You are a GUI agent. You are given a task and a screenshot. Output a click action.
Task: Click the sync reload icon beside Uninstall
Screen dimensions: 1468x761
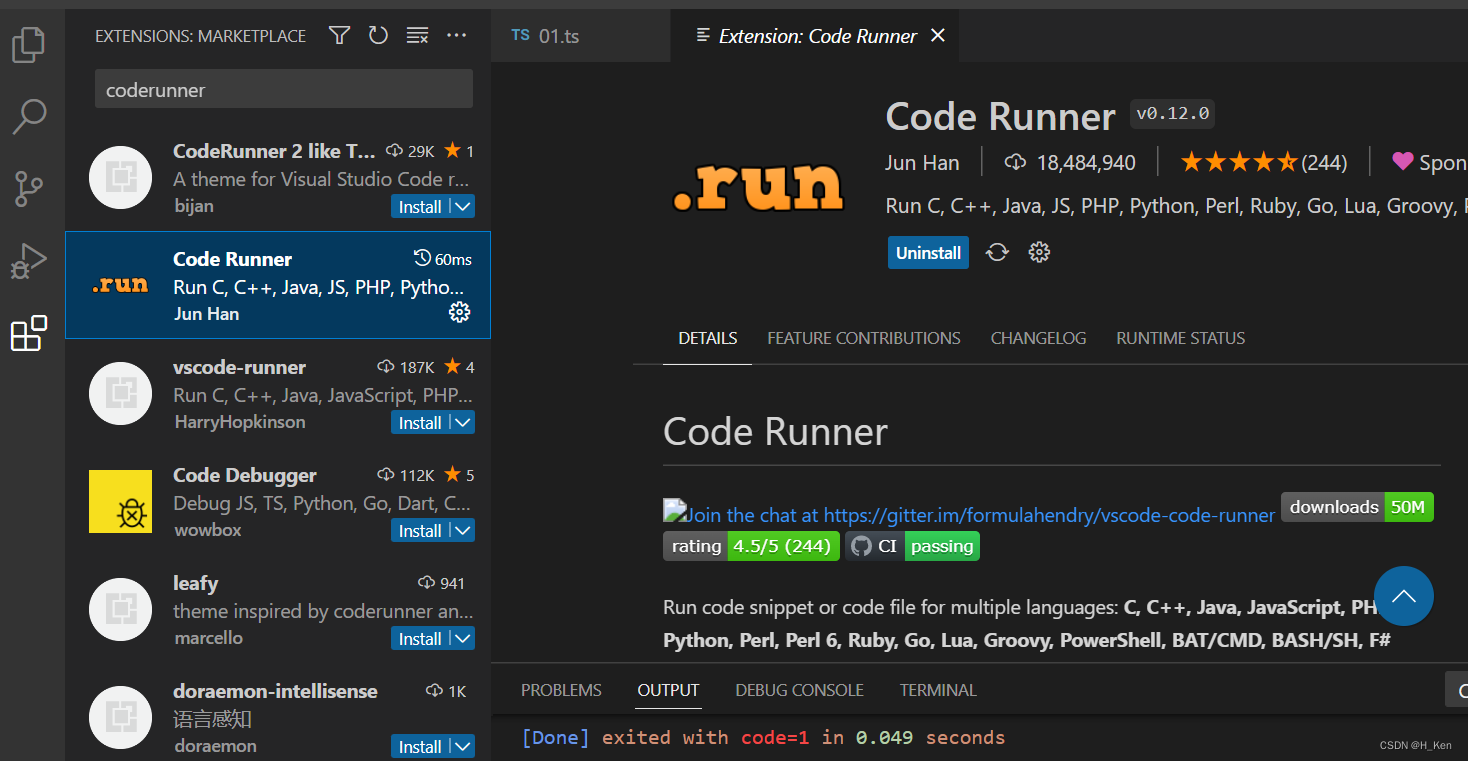coord(997,252)
